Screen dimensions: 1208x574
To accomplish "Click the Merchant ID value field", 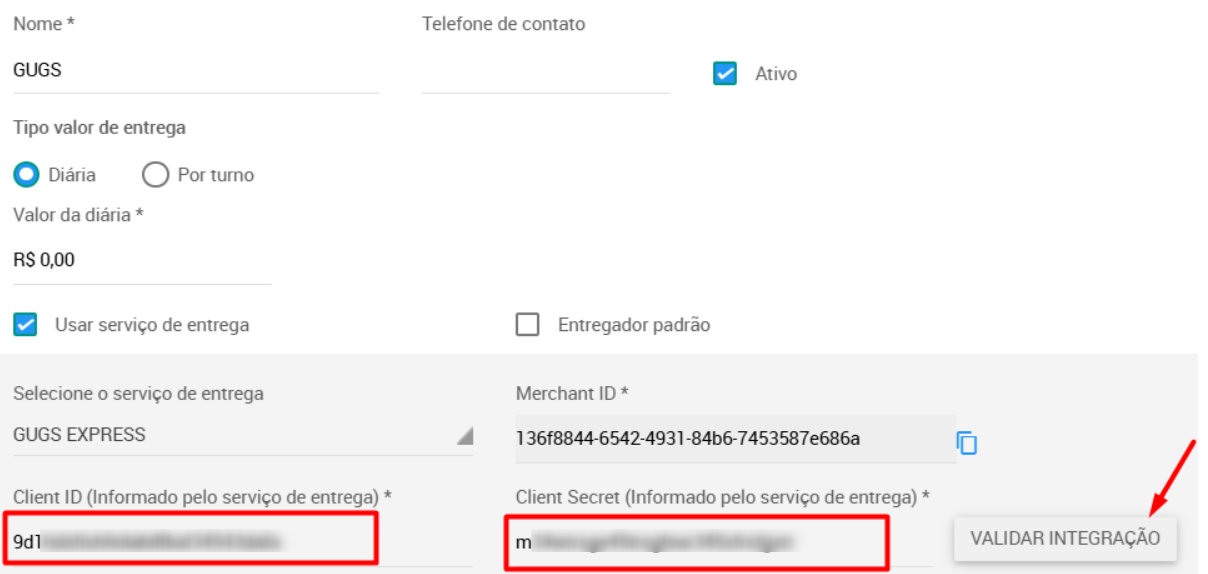I will tap(736, 439).
